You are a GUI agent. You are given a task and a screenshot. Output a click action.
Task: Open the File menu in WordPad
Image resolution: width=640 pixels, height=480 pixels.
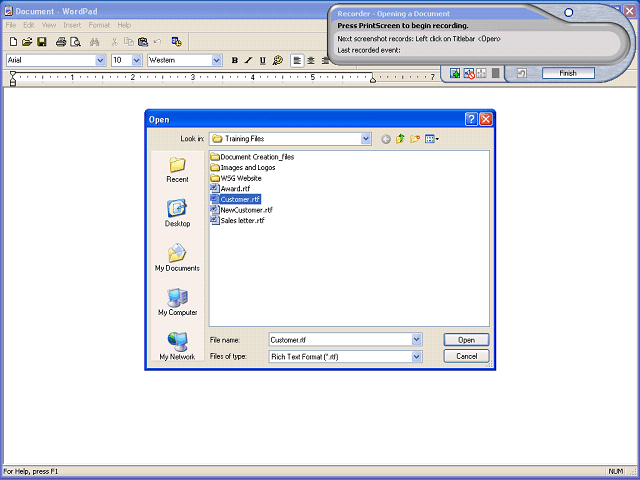click(x=11, y=25)
